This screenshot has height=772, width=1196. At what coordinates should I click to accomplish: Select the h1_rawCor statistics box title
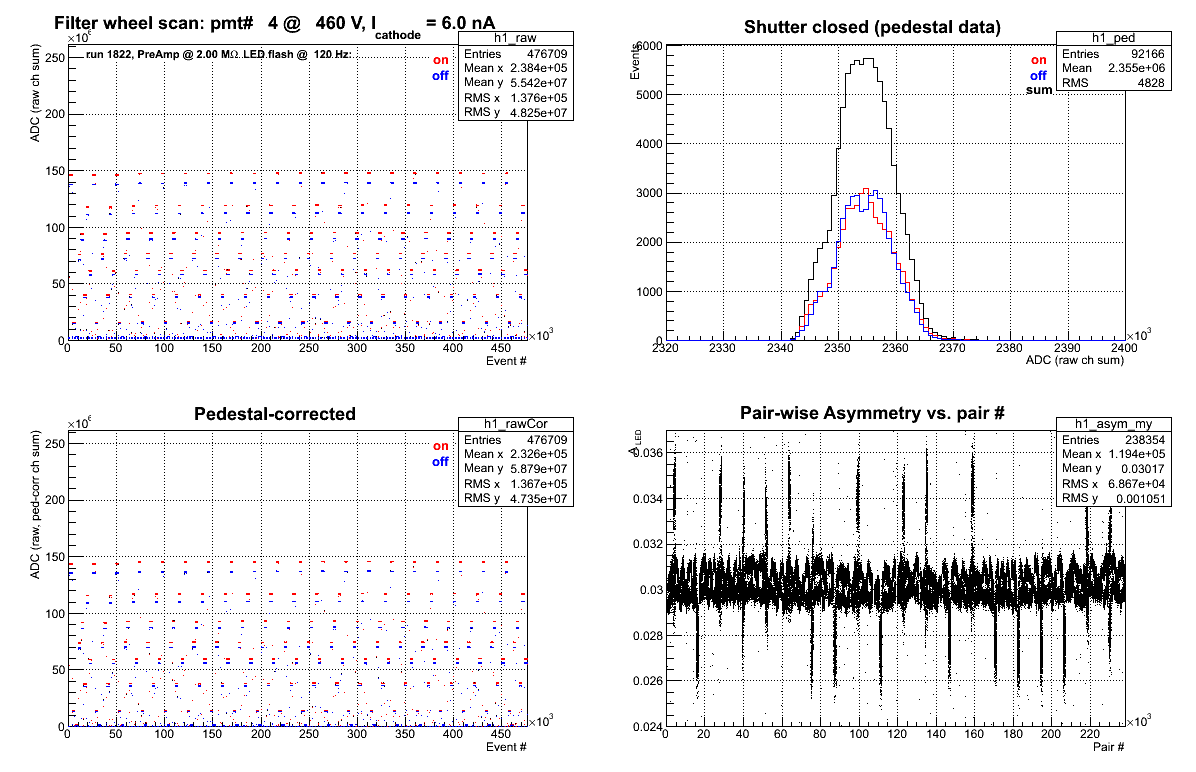click(x=516, y=424)
